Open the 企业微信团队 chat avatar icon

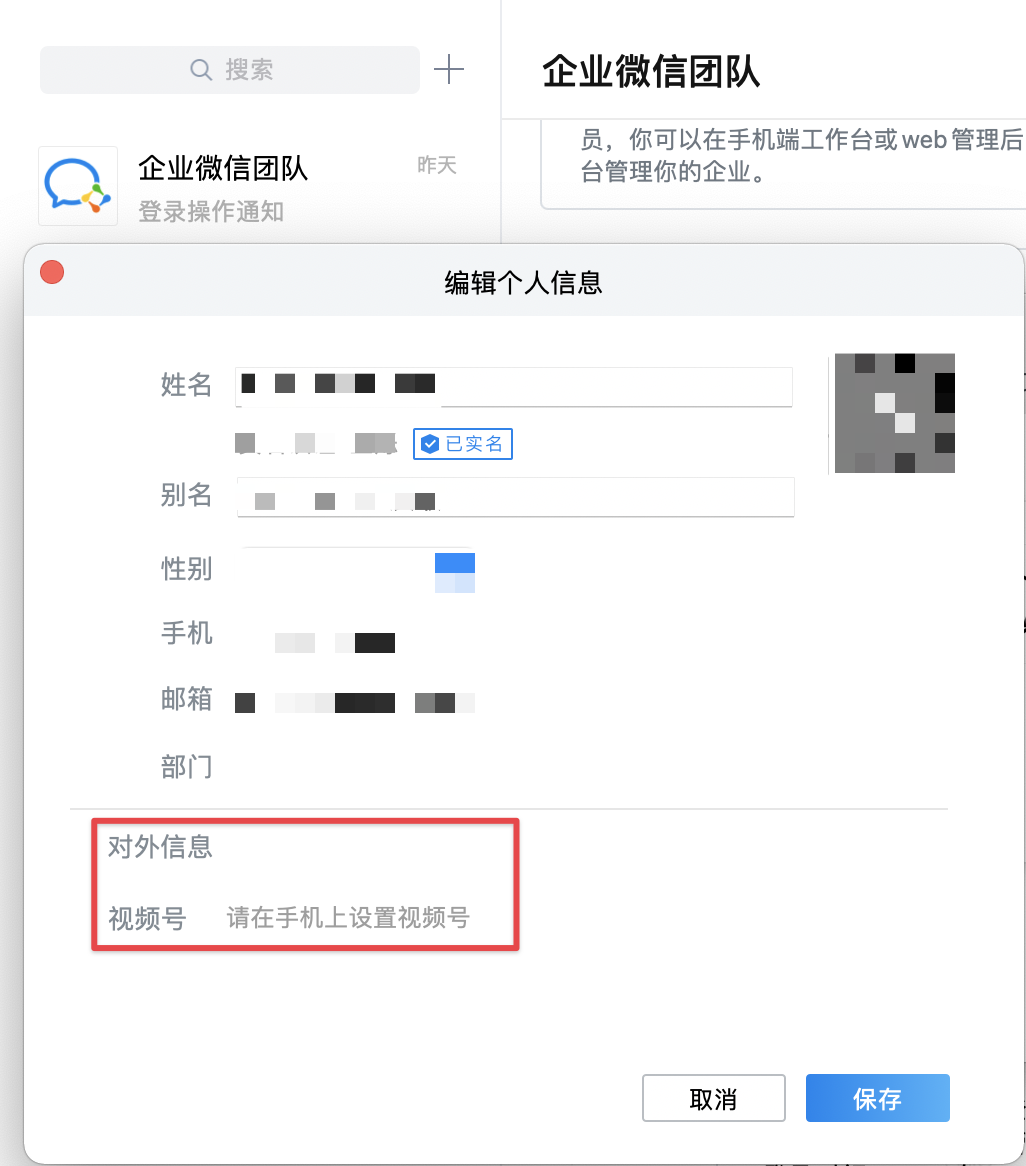[x=78, y=186]
